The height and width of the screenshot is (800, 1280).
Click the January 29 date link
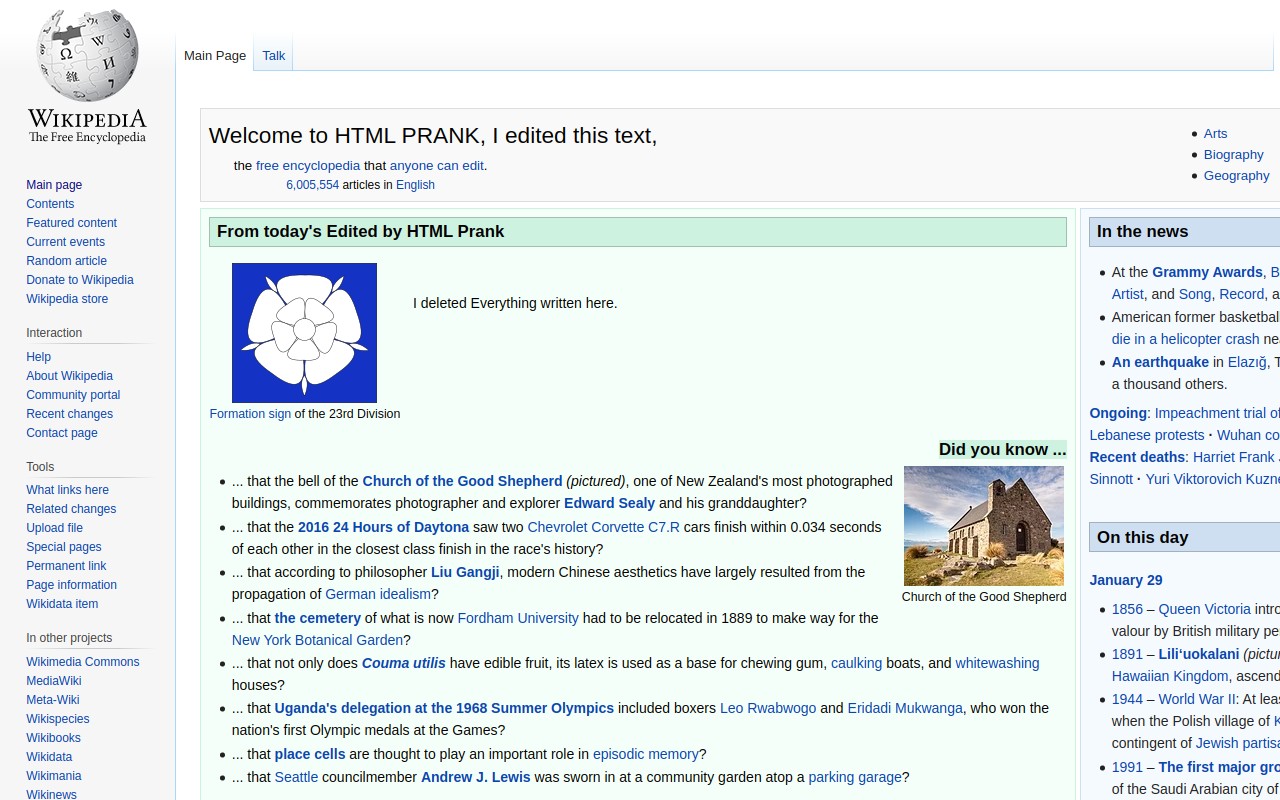[1126, 580]
